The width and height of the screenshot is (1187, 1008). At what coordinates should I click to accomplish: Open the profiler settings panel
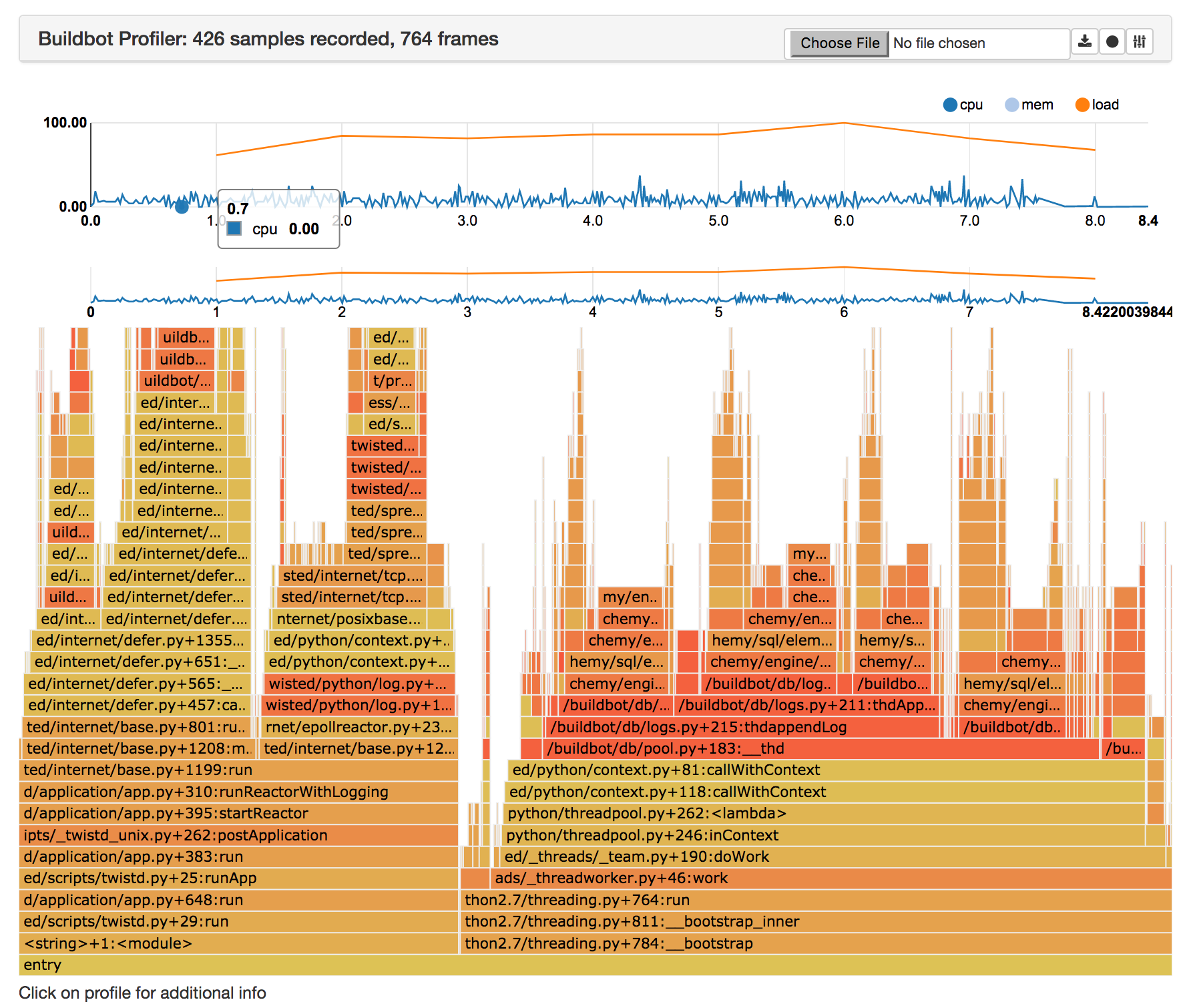[x=1139, y=41]
